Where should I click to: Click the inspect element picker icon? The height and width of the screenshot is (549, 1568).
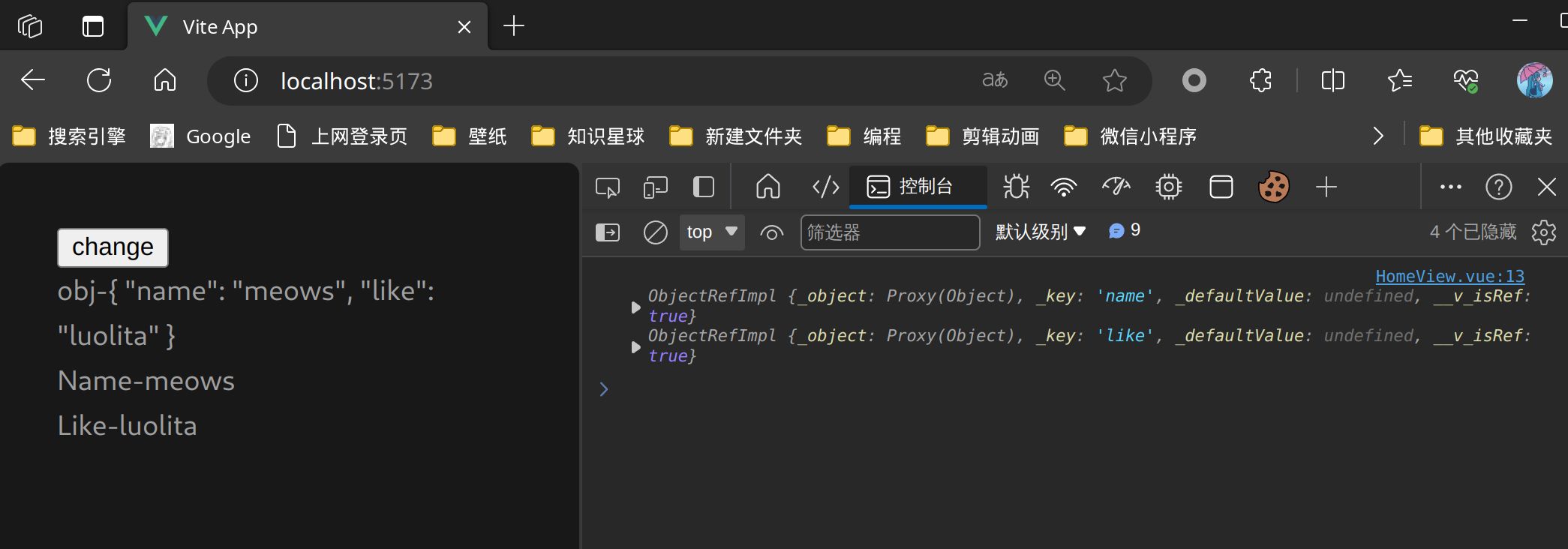[607, 187]
